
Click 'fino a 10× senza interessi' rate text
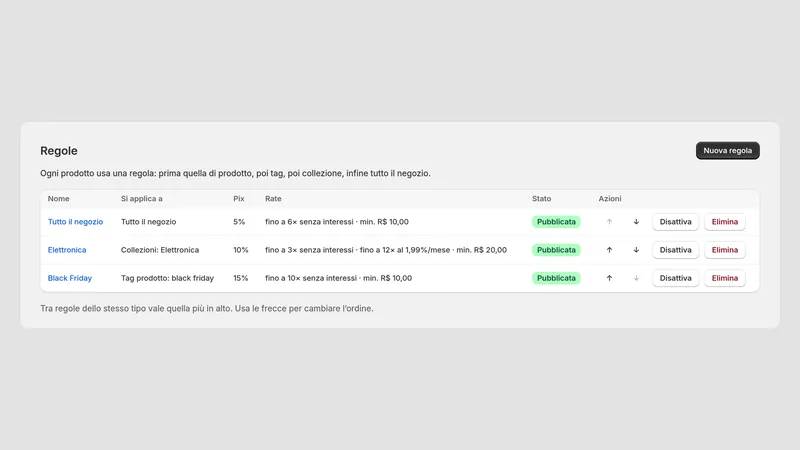pos(311,278)
